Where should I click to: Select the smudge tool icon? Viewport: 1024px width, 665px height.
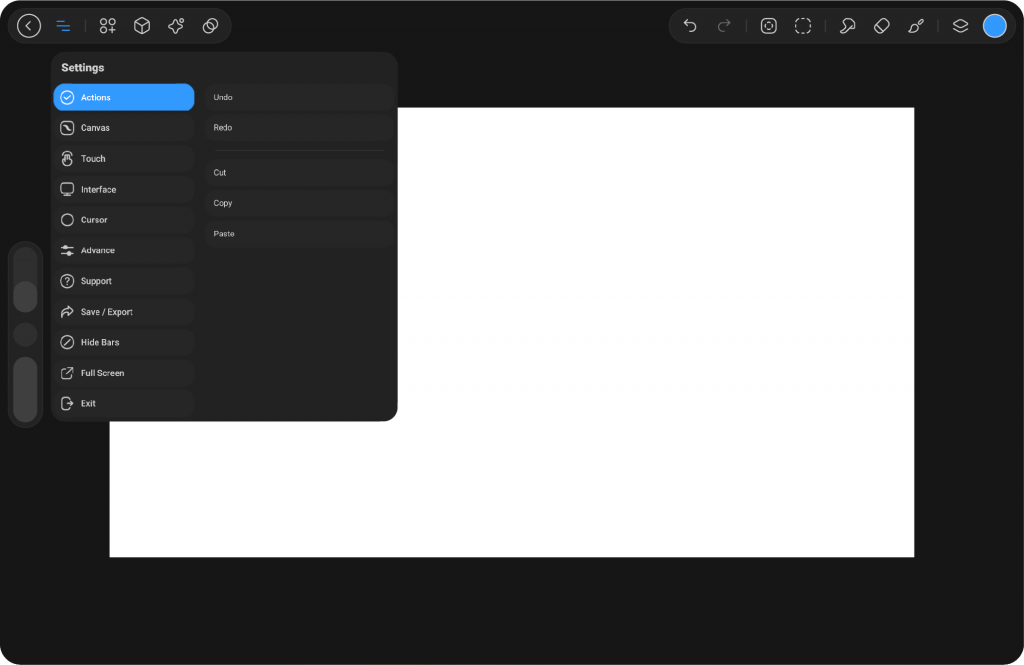point(847,26)
